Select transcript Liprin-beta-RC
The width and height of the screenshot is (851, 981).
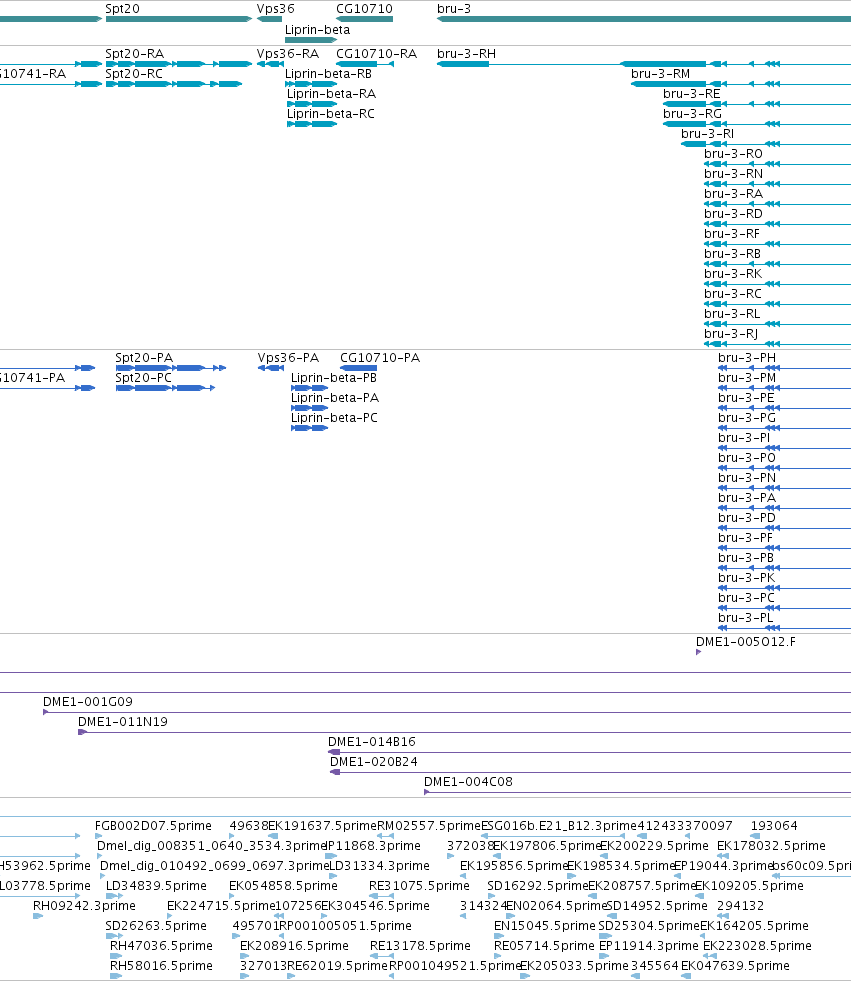(x=330, y=114)
